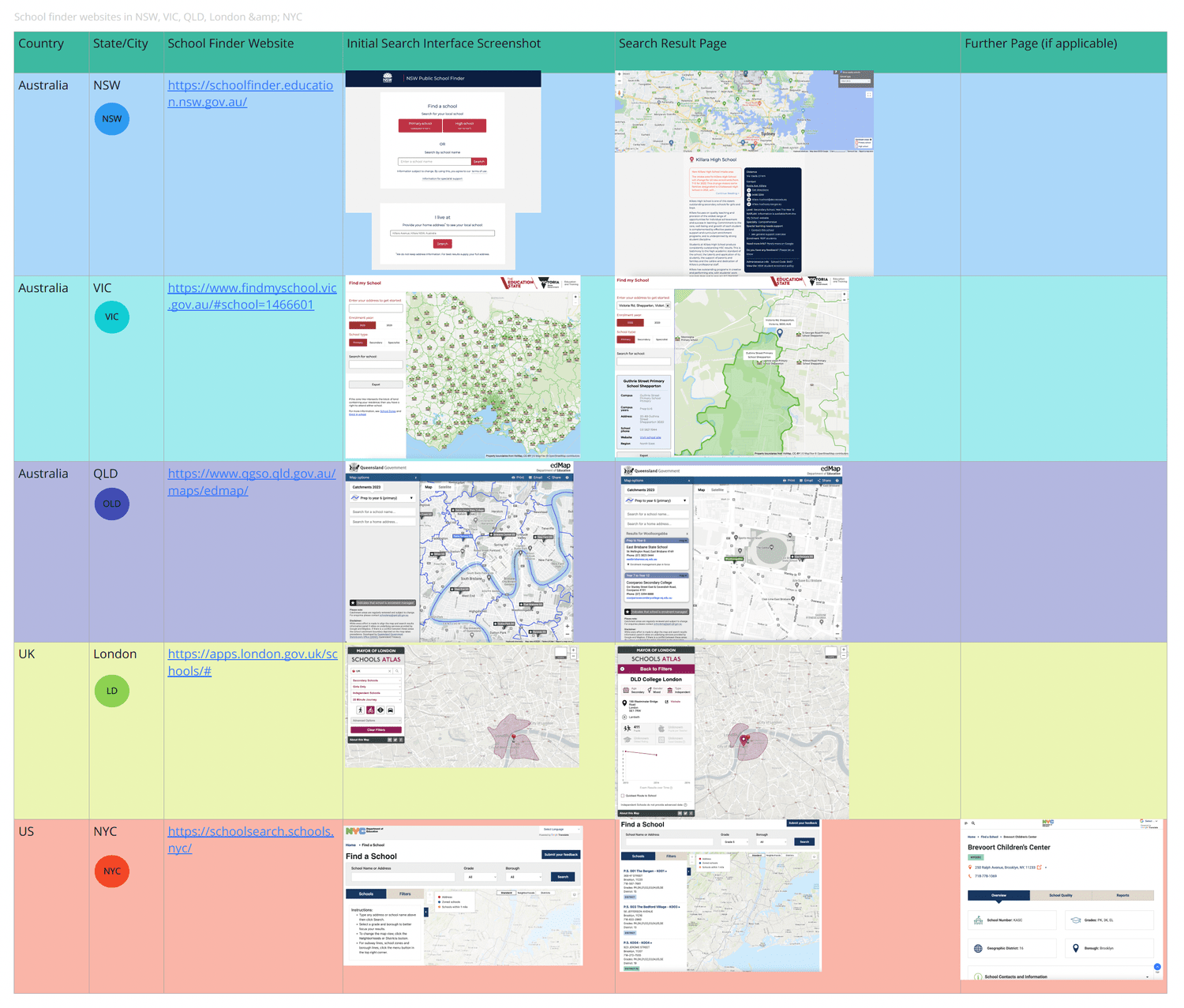The width and height of the screenshot is (1184, 1008).
Task: Open the DLD College London result screenshot
Action: click(733, 732)
